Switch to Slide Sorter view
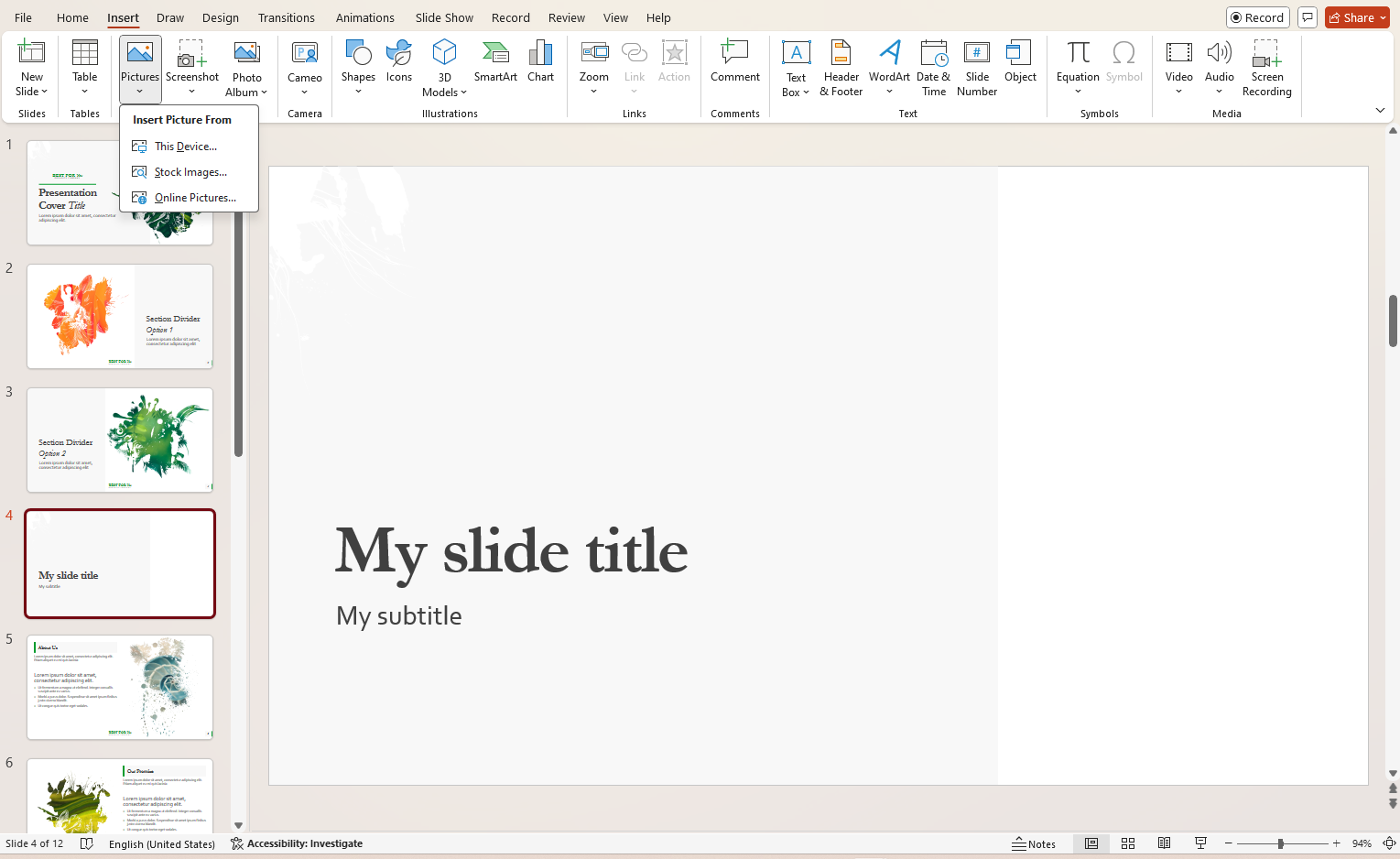Viewport: 1400px width, 859px height. (1127, 843)
